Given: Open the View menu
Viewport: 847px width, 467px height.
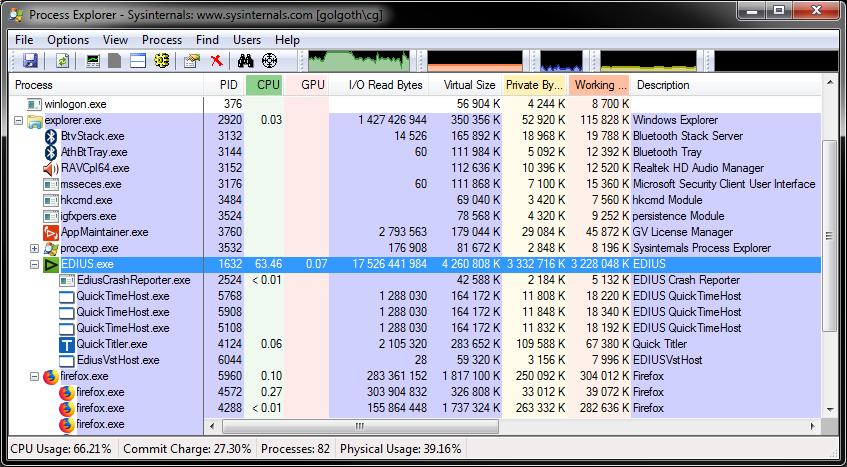Looking at the screenshot, I should click(116, 40).
